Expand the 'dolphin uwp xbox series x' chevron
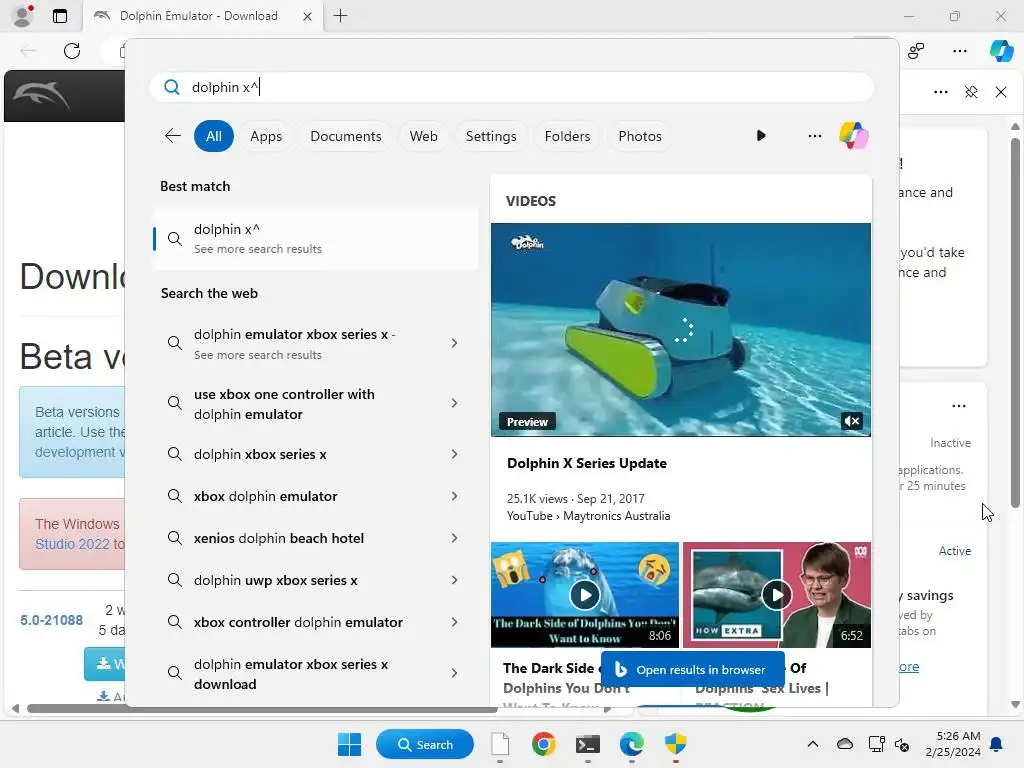This screenshot has width=1024, height=768. (455, 580)
